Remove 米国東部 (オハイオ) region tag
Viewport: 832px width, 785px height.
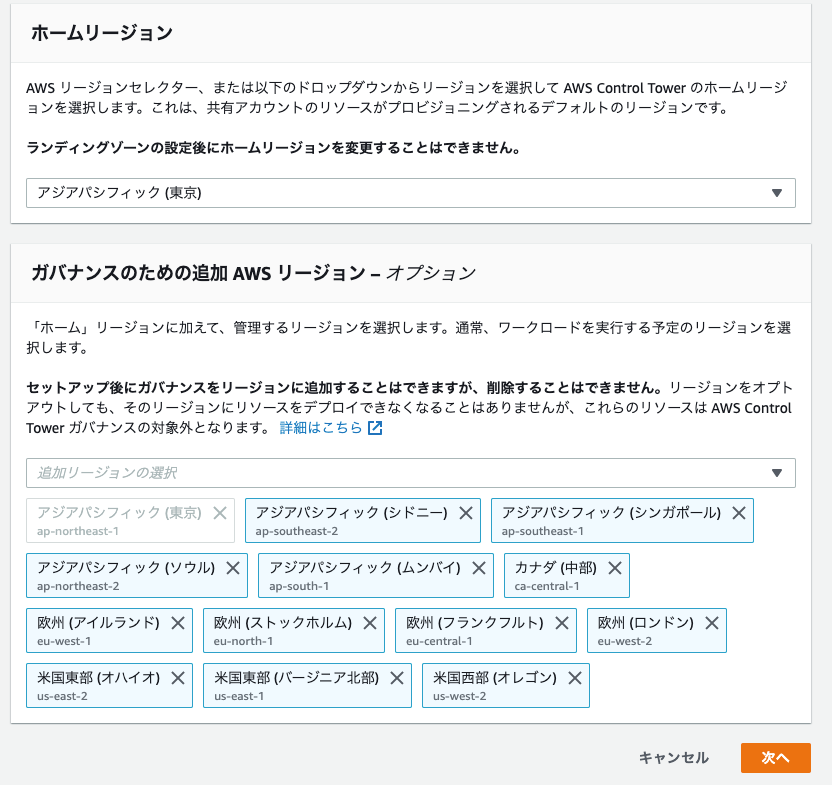[178, 678]
